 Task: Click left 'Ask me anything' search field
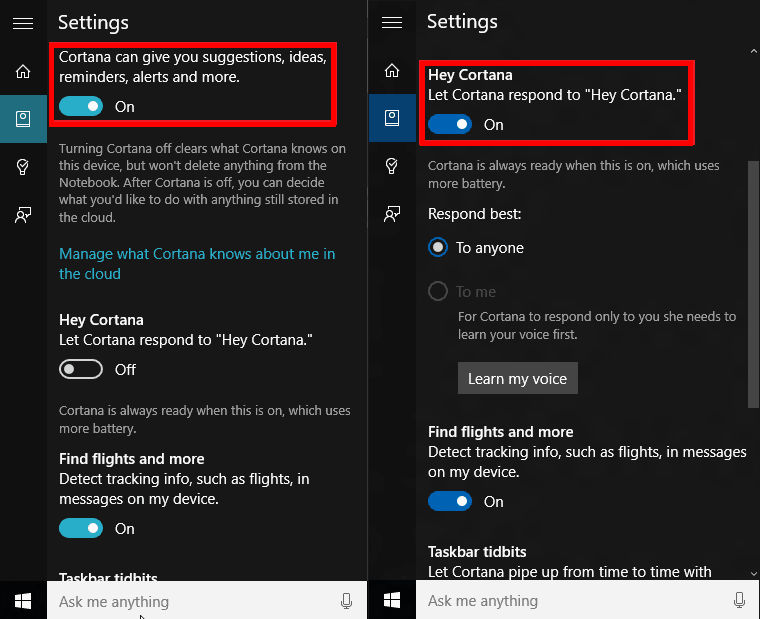207,601
